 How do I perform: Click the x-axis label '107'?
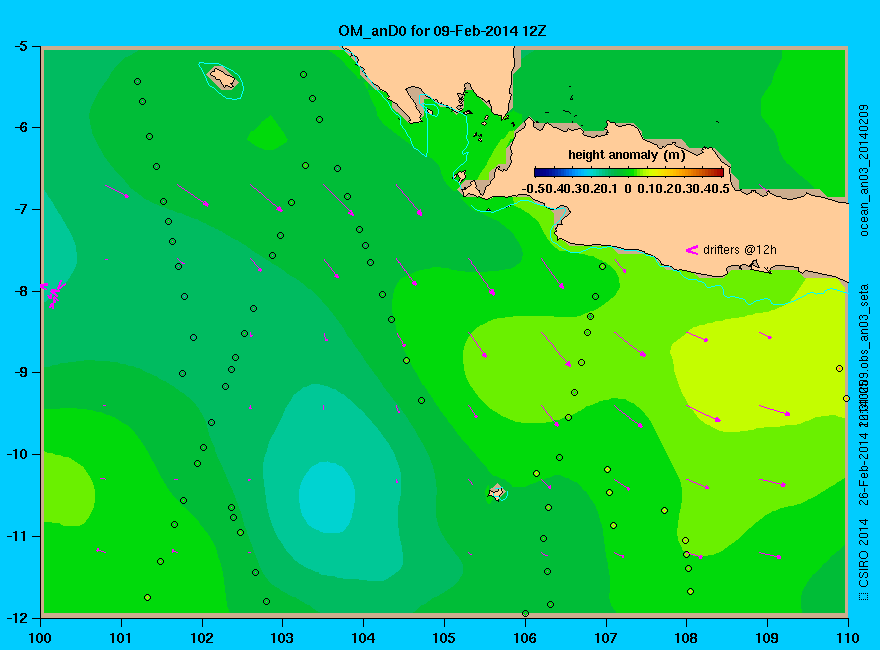[x=606, y=638]
